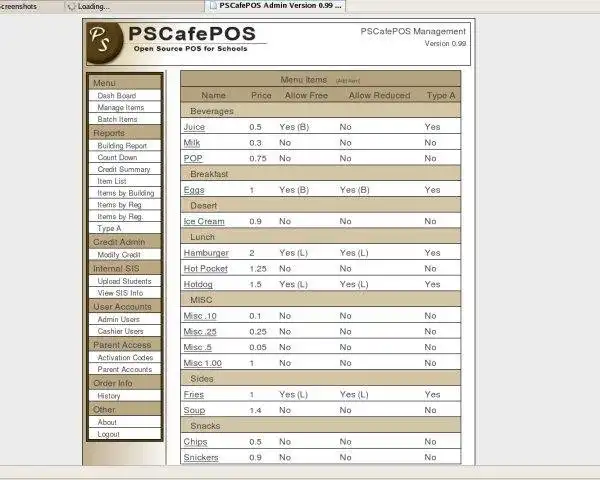600x480 pixels.
Task: Click the Price column header
Action: (261, 95)
